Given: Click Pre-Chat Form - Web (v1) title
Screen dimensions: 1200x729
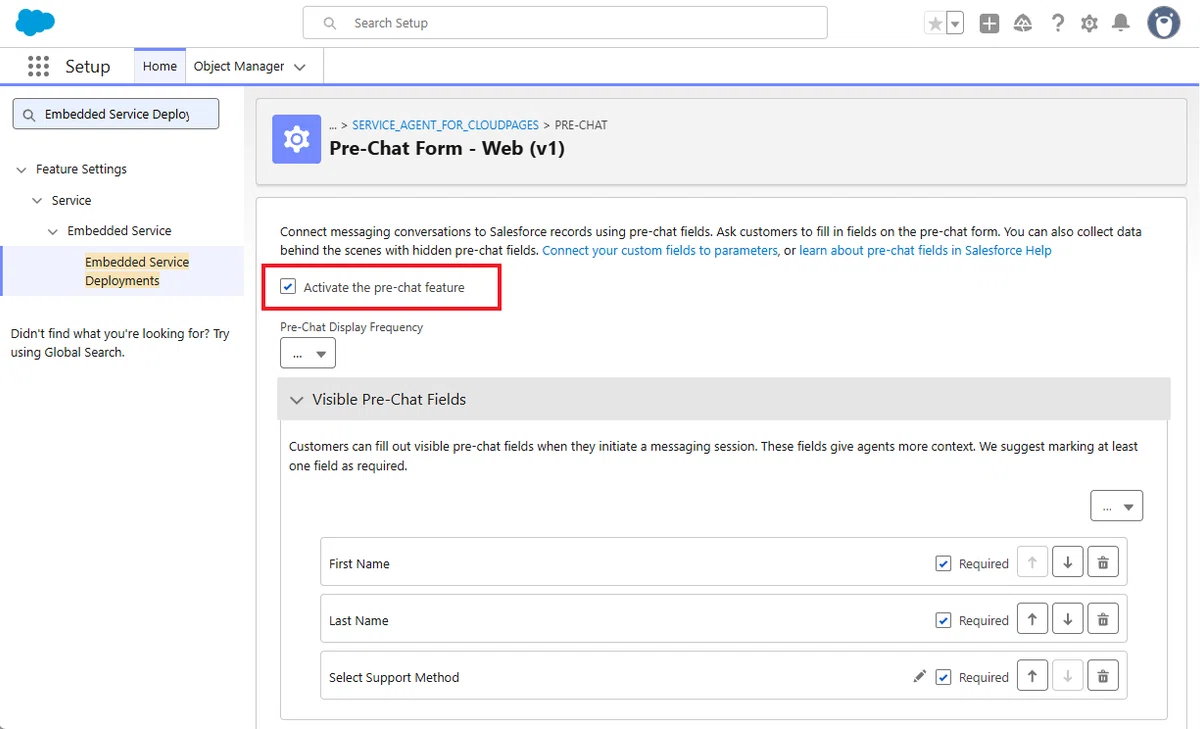Looking at the screenshot, I should click(x=447, y=148).
